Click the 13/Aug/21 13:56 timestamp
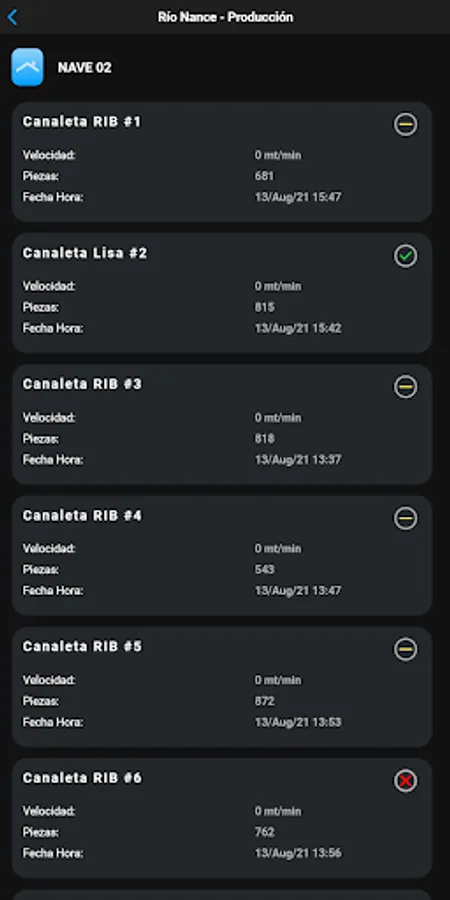 coord(298,853)
